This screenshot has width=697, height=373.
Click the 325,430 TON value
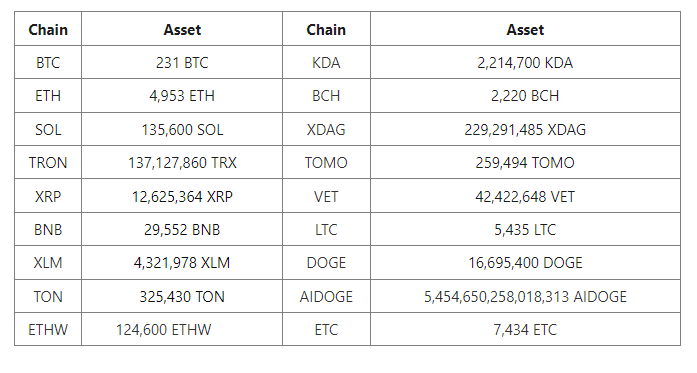pyautogui.click(x=182, y=296)
